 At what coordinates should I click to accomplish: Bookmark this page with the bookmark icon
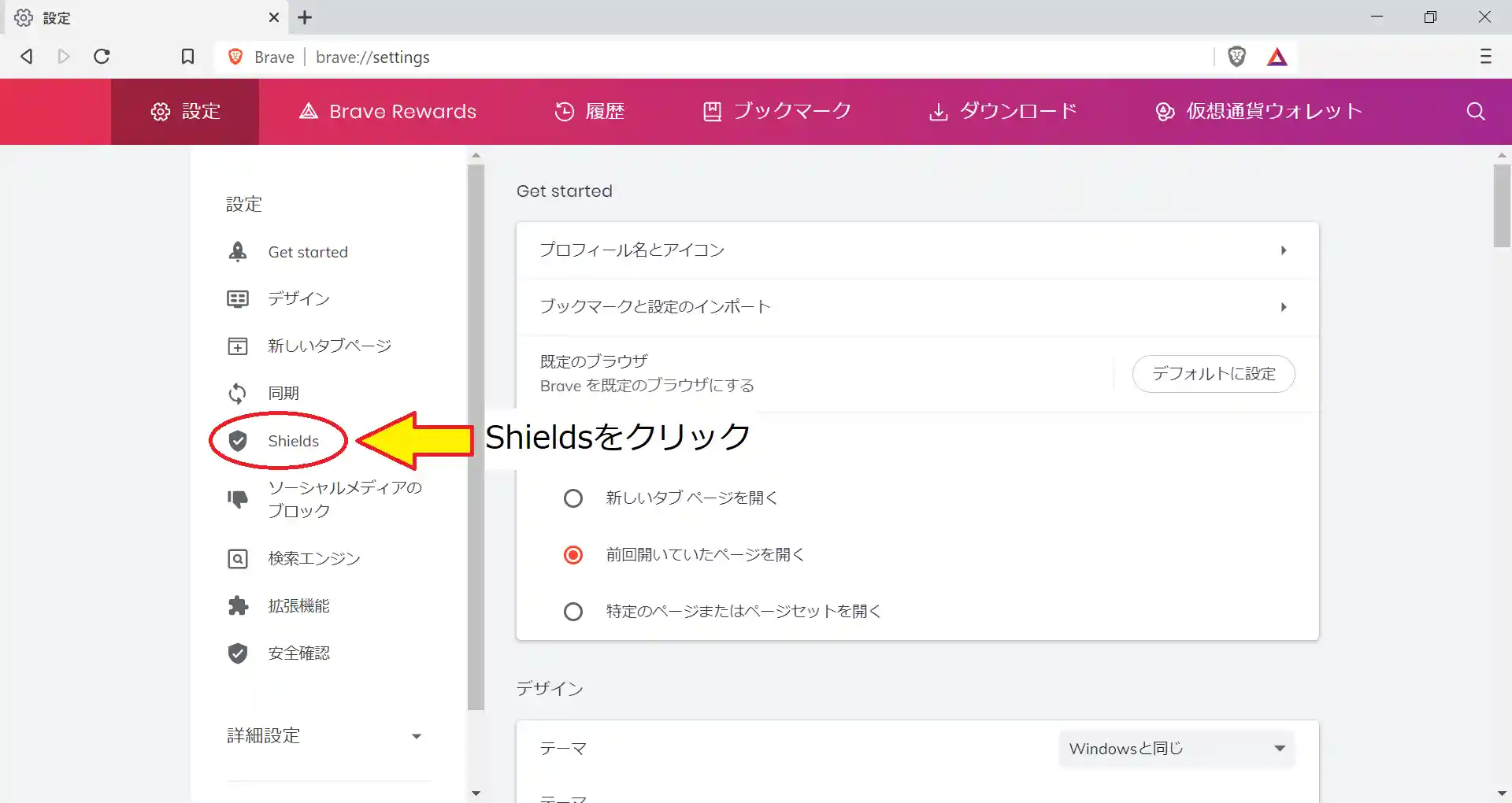187,57
